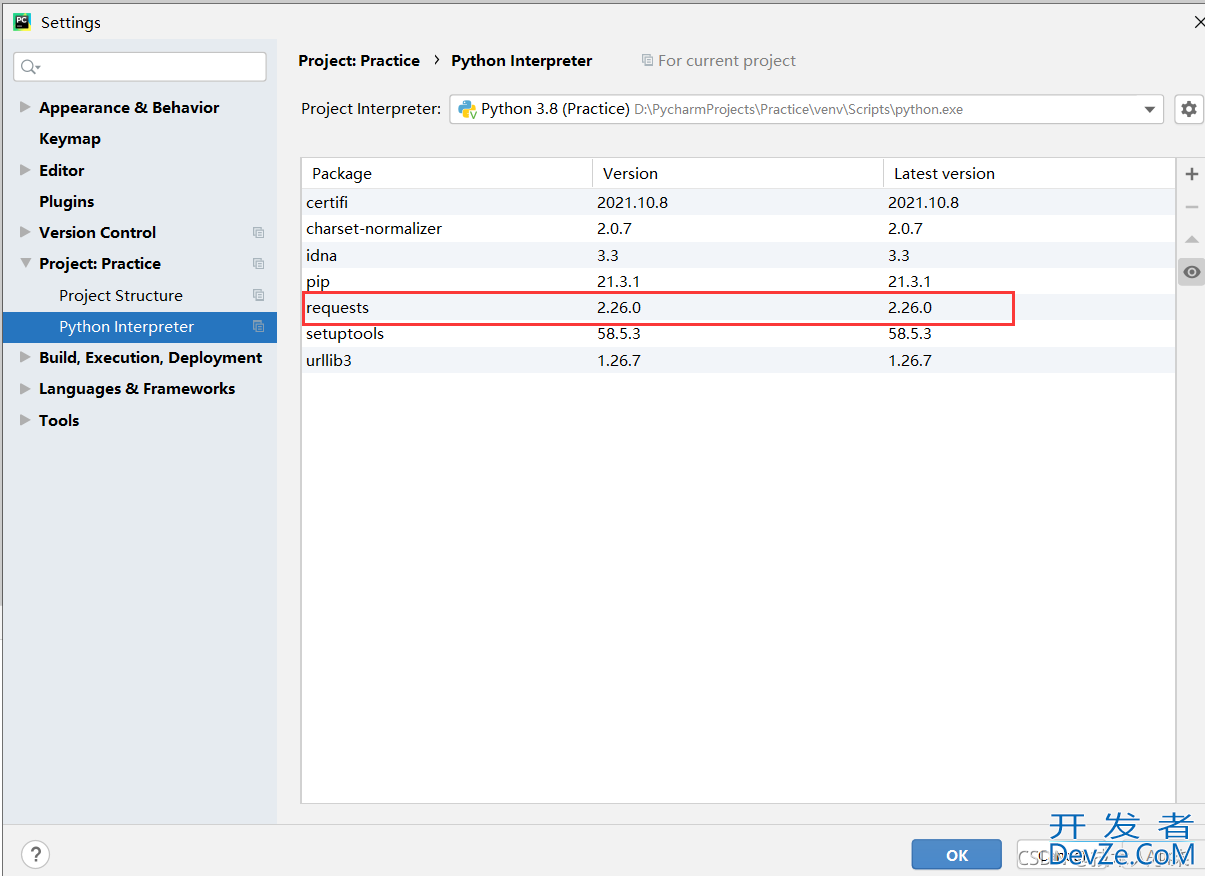
Task: Click the project-level icon beside Version Control
Action: coord(259,233)
